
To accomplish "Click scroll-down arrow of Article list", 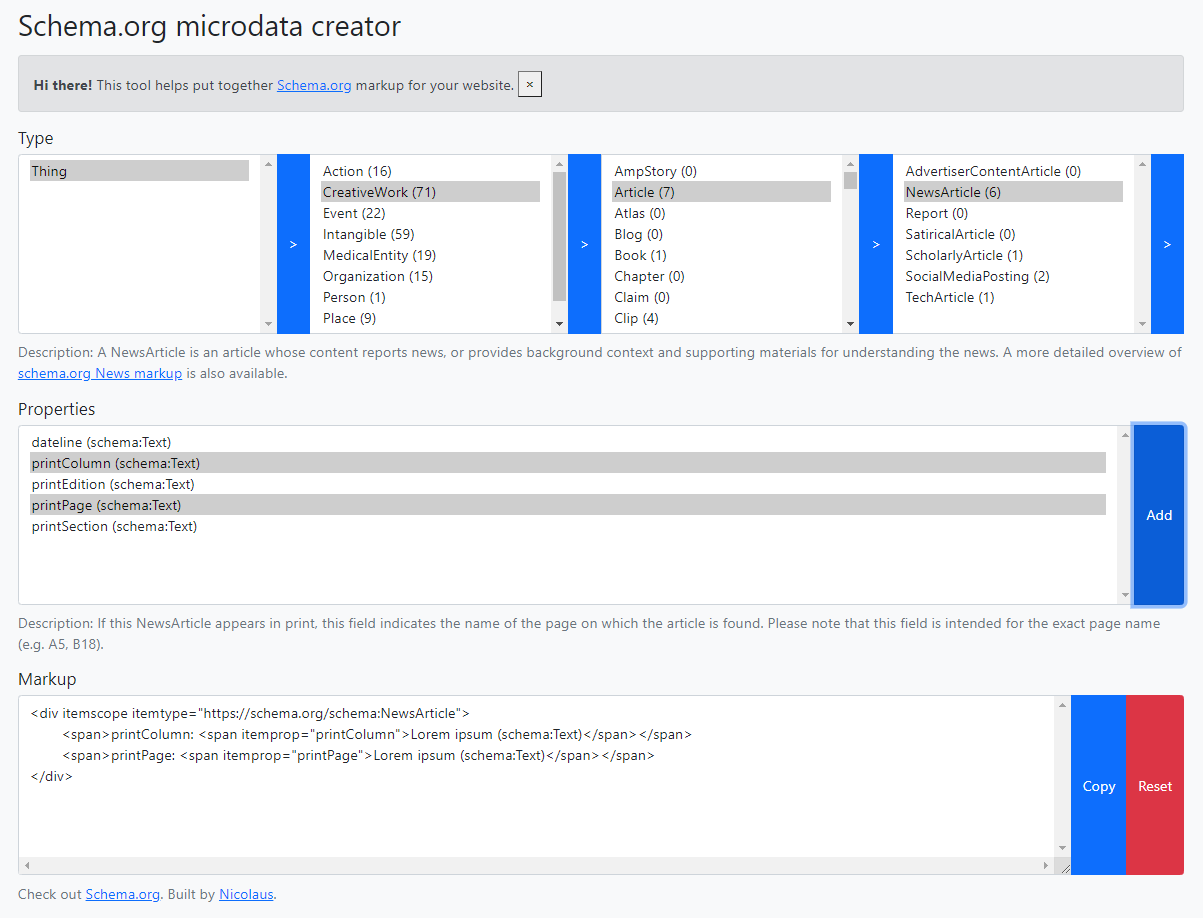I will click(x=850, y=324).
